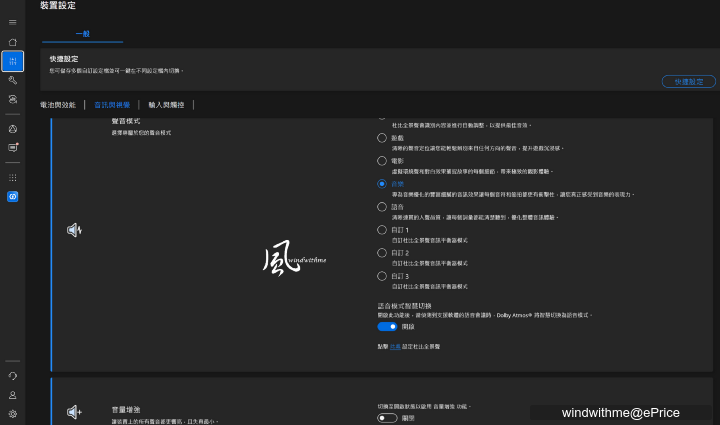Click the blue square icon in the sidebar

click(x=13, y=196)
